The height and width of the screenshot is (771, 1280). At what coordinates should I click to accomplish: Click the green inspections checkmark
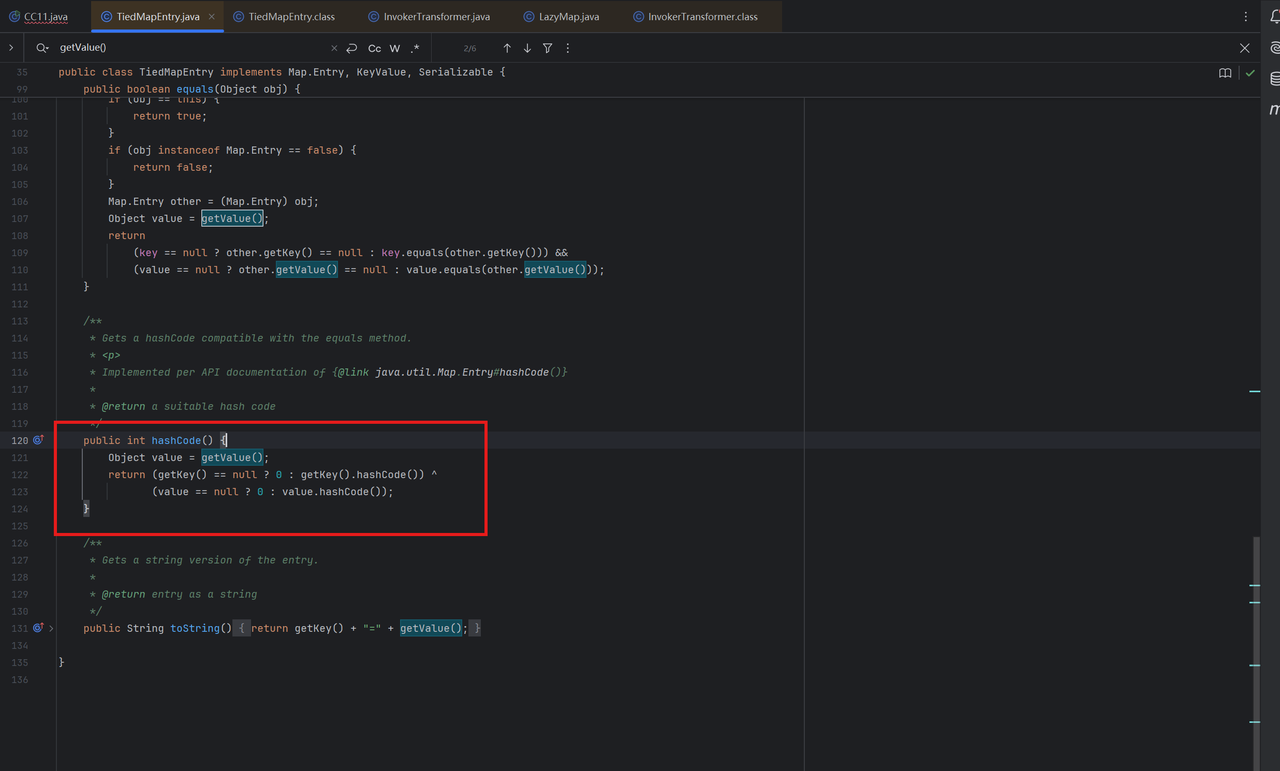[1250, 73]
